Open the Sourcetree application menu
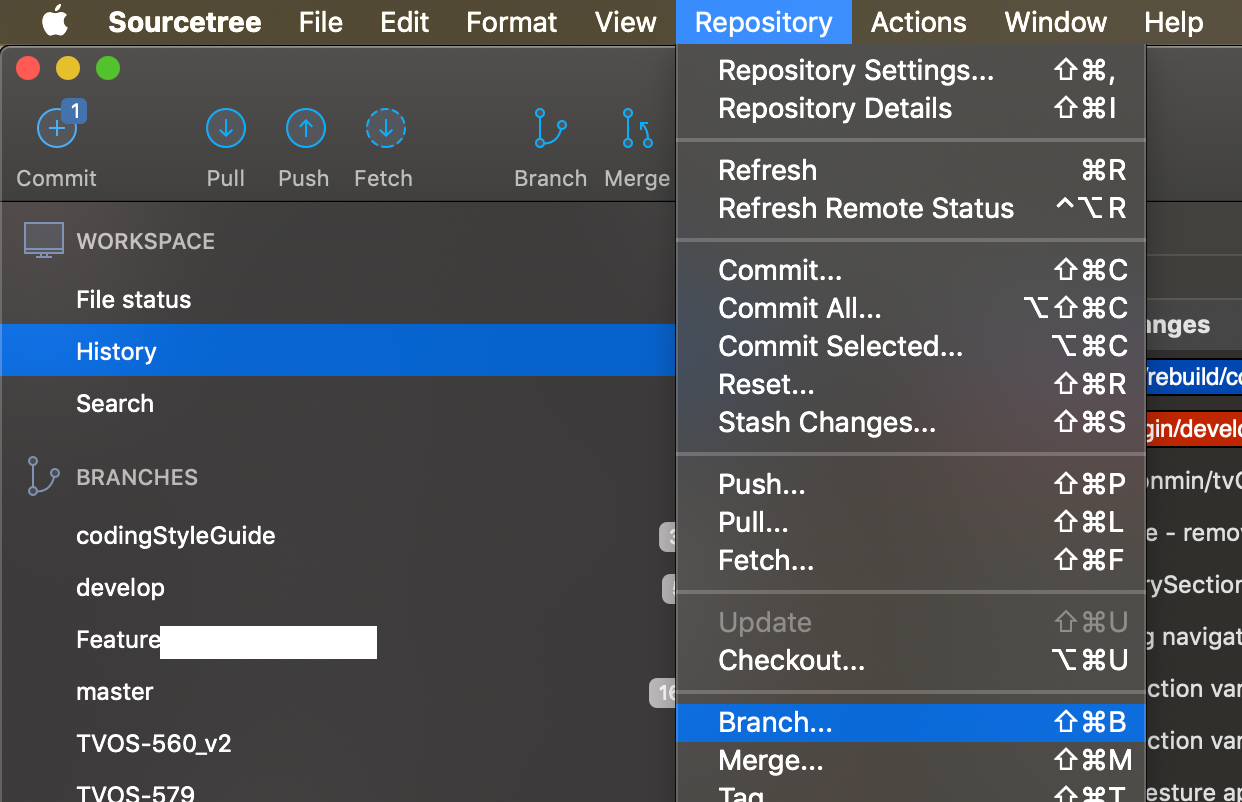This screenshot has height=802, width=1242. (184, 22)
